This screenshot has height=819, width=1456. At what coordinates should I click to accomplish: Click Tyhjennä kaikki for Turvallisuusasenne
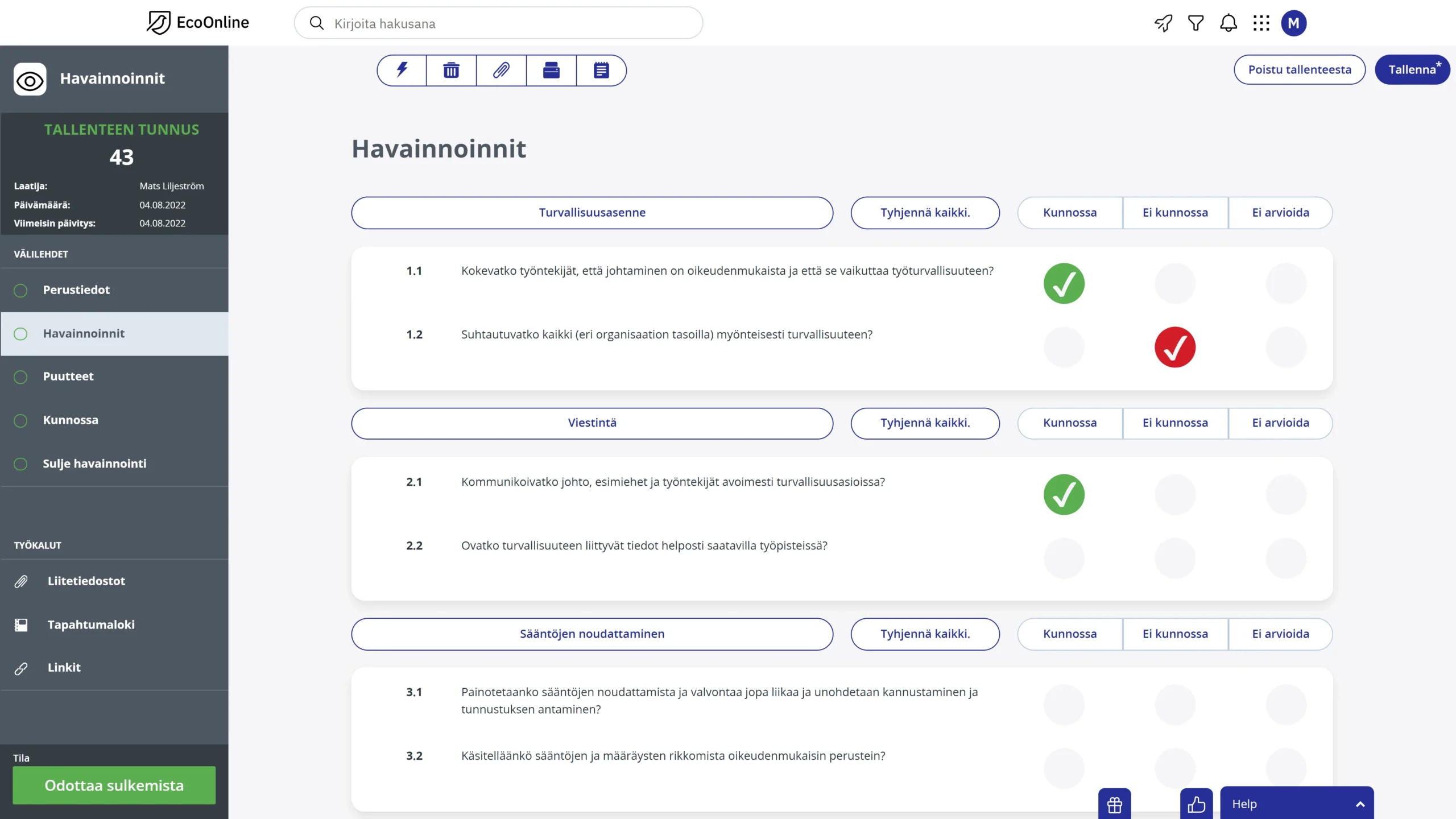(x=925, y=213)
